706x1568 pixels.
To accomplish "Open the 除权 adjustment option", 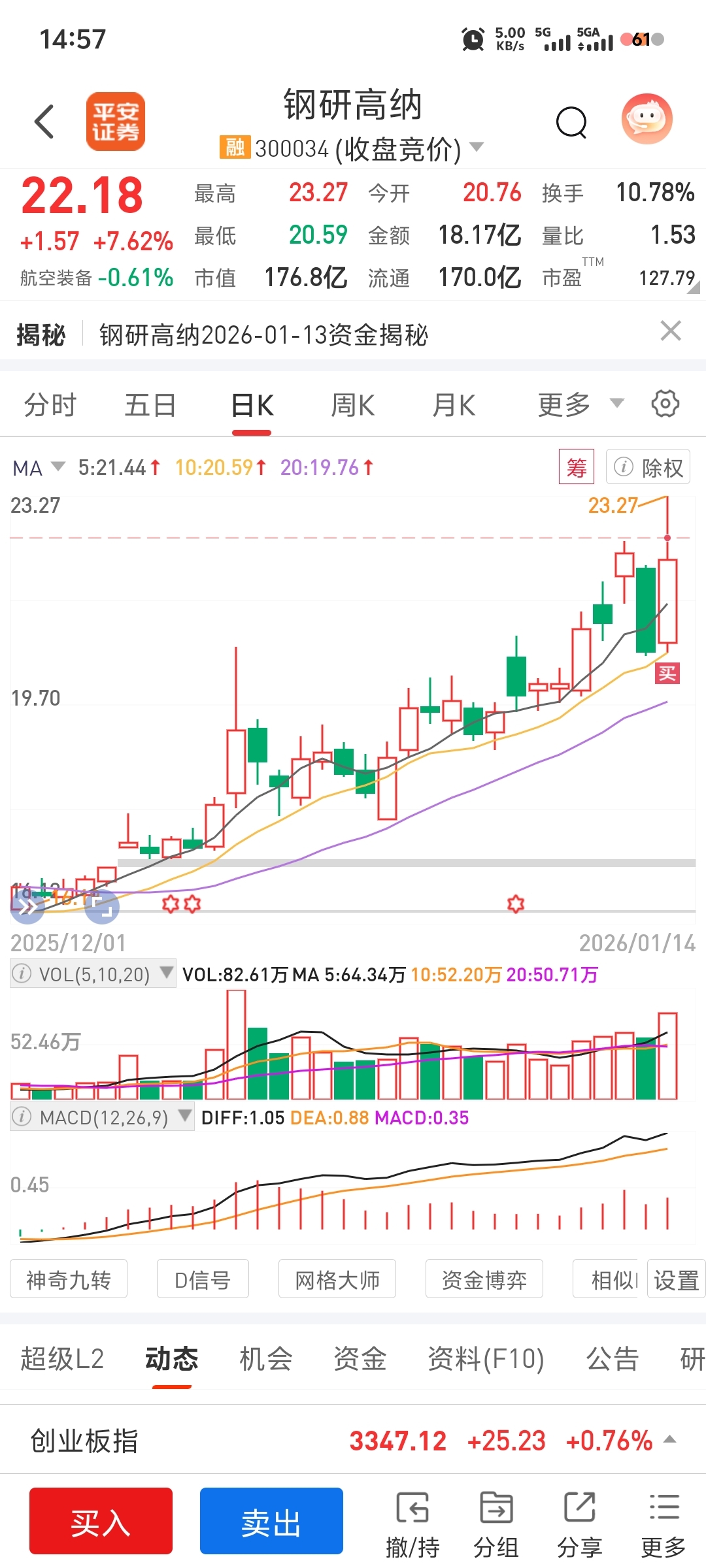I will click(648, 466).
